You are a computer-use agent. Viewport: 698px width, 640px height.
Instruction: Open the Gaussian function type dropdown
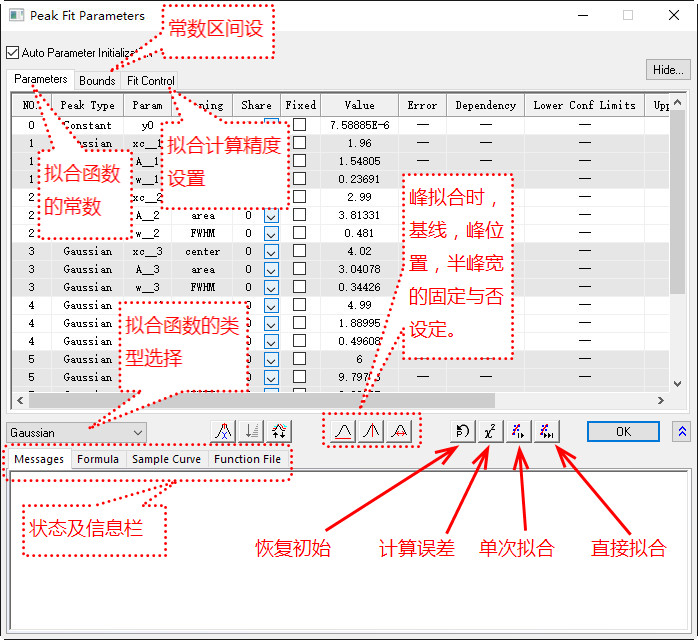[x=137, y=432]
